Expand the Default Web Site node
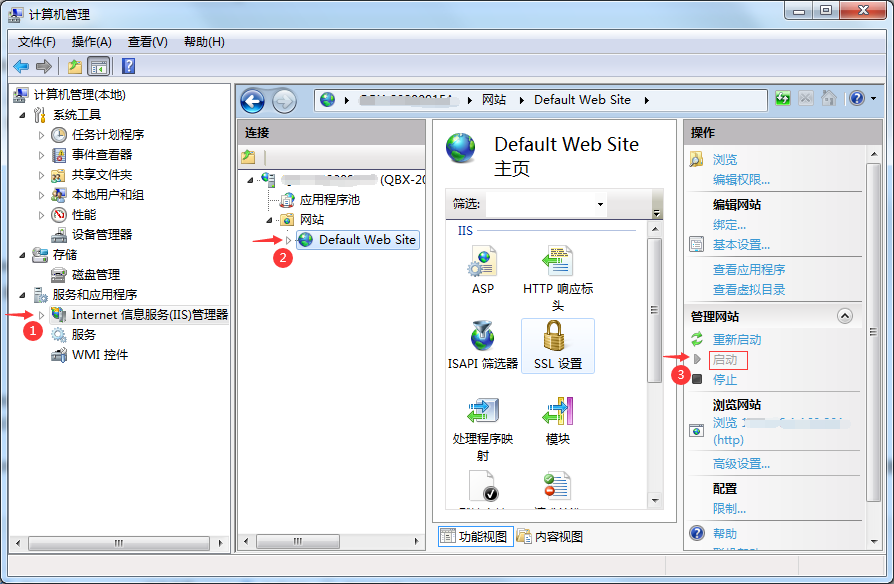894x584 pixels. pos(288,240)
